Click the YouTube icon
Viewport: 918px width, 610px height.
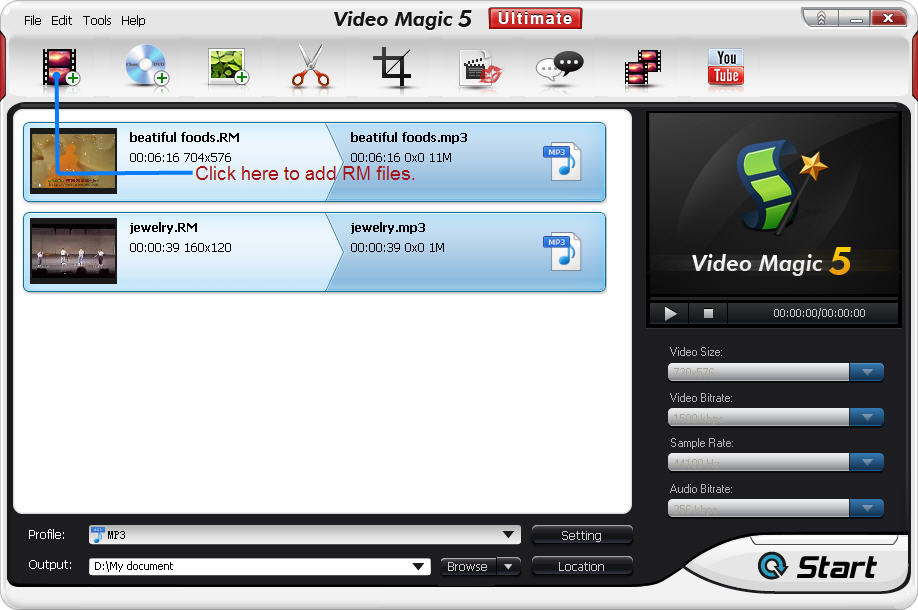coord(726,67)
